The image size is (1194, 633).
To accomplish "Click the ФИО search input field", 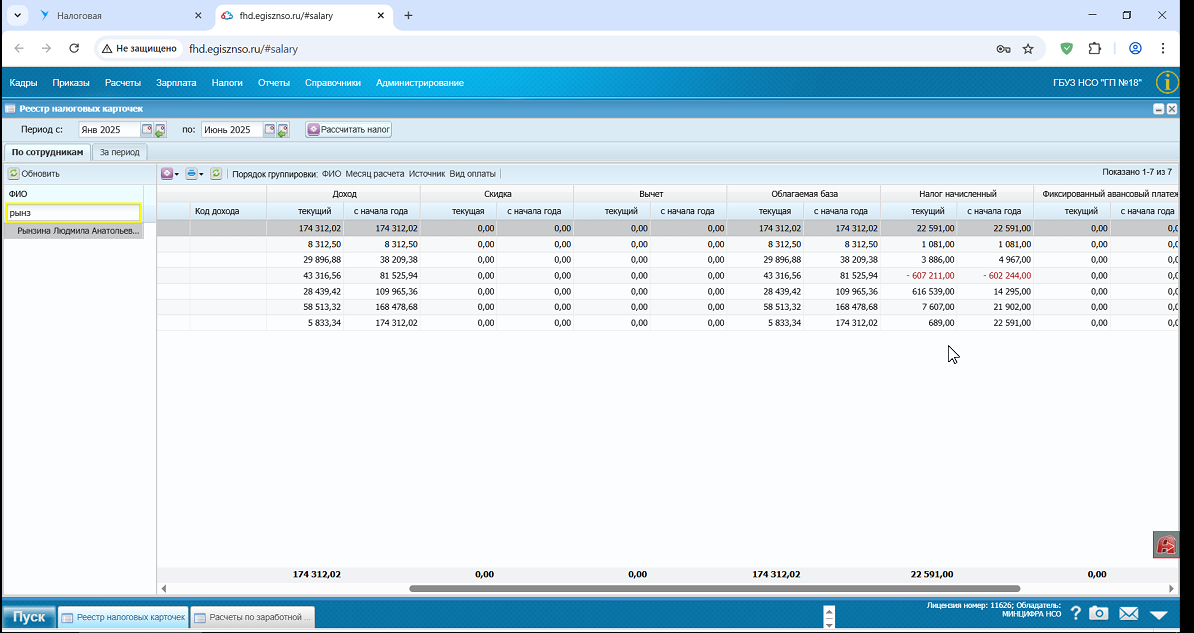I will point(74,213).
